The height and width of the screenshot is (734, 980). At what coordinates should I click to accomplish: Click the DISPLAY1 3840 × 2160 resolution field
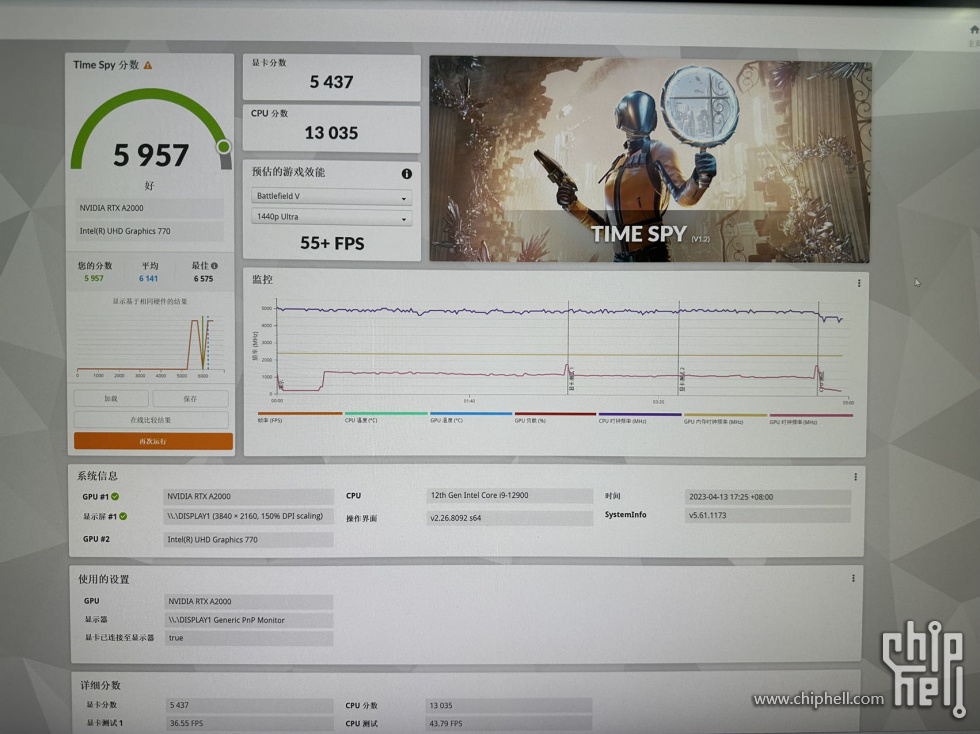click(248, 516)
